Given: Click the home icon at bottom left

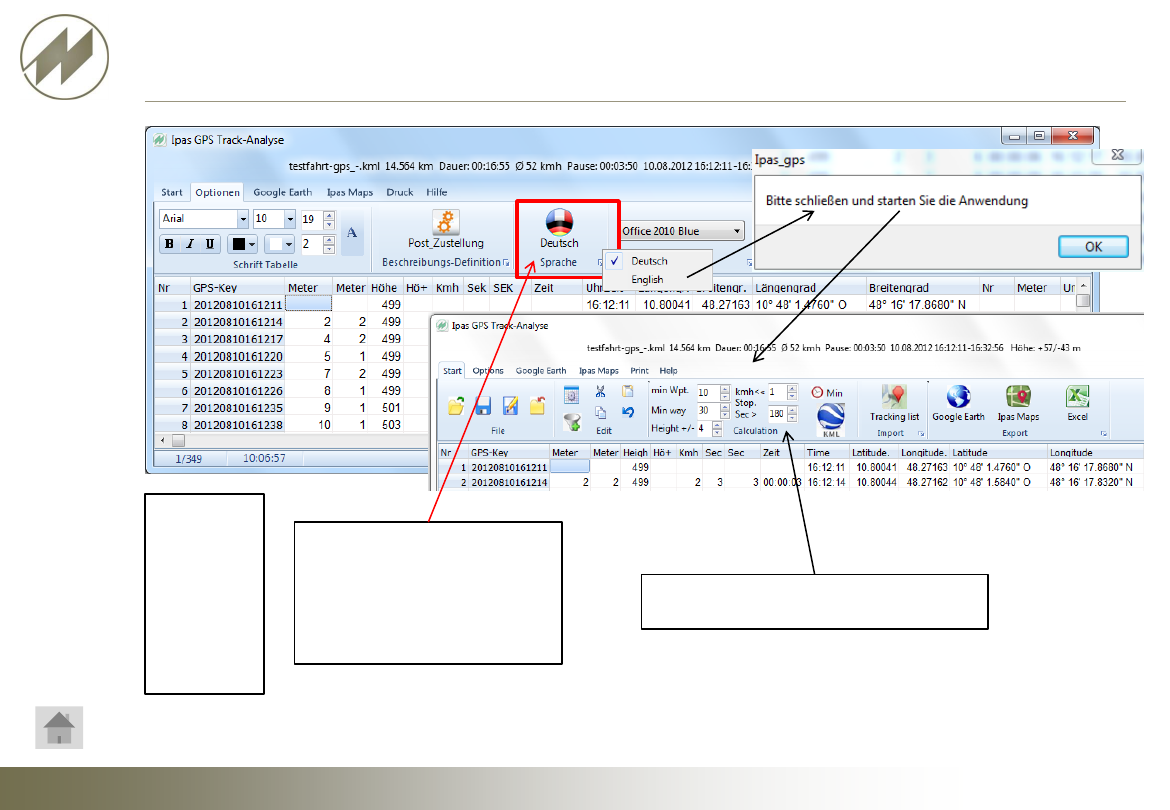Looking at the screenshot, I should pyautogui.click(x=59, y=728).
